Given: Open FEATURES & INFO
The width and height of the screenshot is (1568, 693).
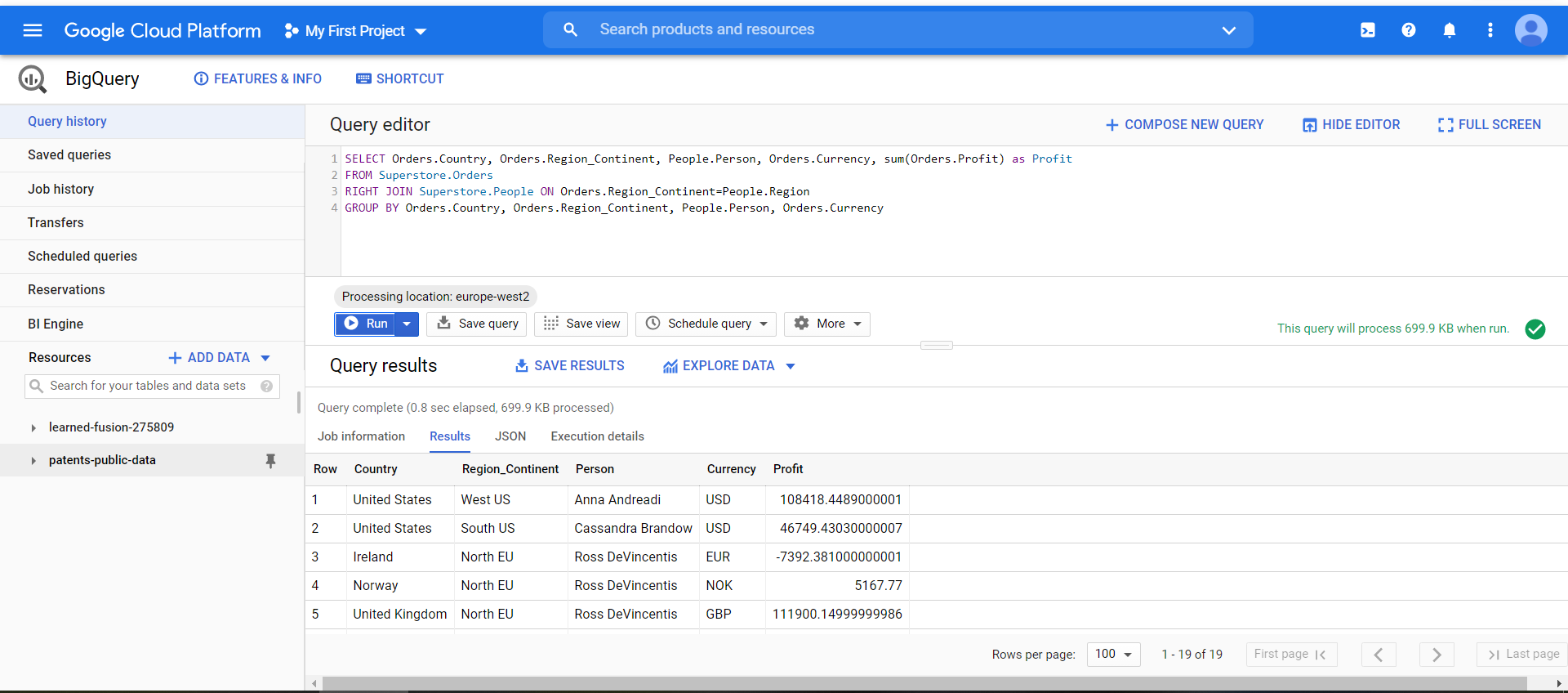Looking at the screenshot, I should click(x=257, y=78).
